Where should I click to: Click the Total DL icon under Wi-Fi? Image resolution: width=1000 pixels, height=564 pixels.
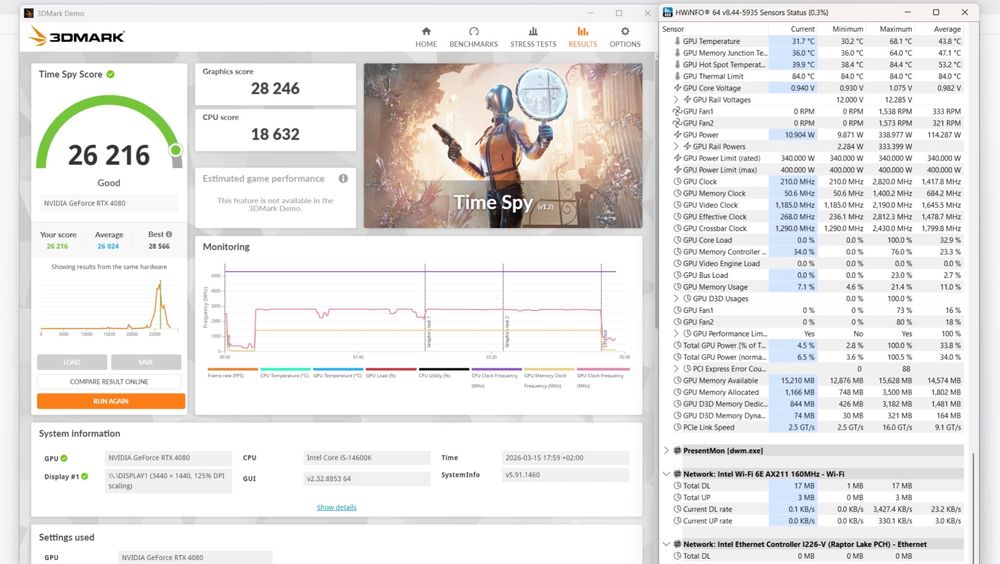[x=677, y=486]
